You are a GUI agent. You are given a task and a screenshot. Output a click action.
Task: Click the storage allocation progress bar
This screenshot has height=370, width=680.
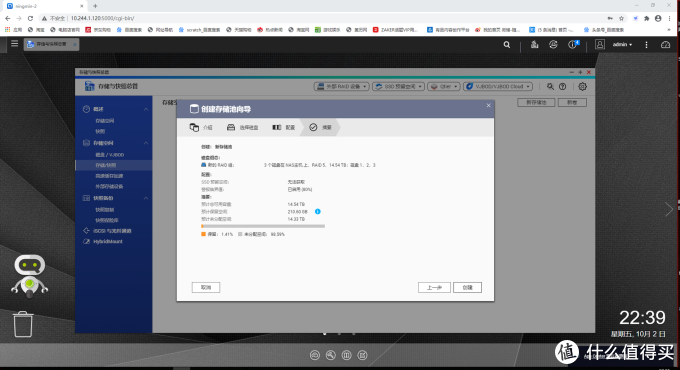pos(263,226)
